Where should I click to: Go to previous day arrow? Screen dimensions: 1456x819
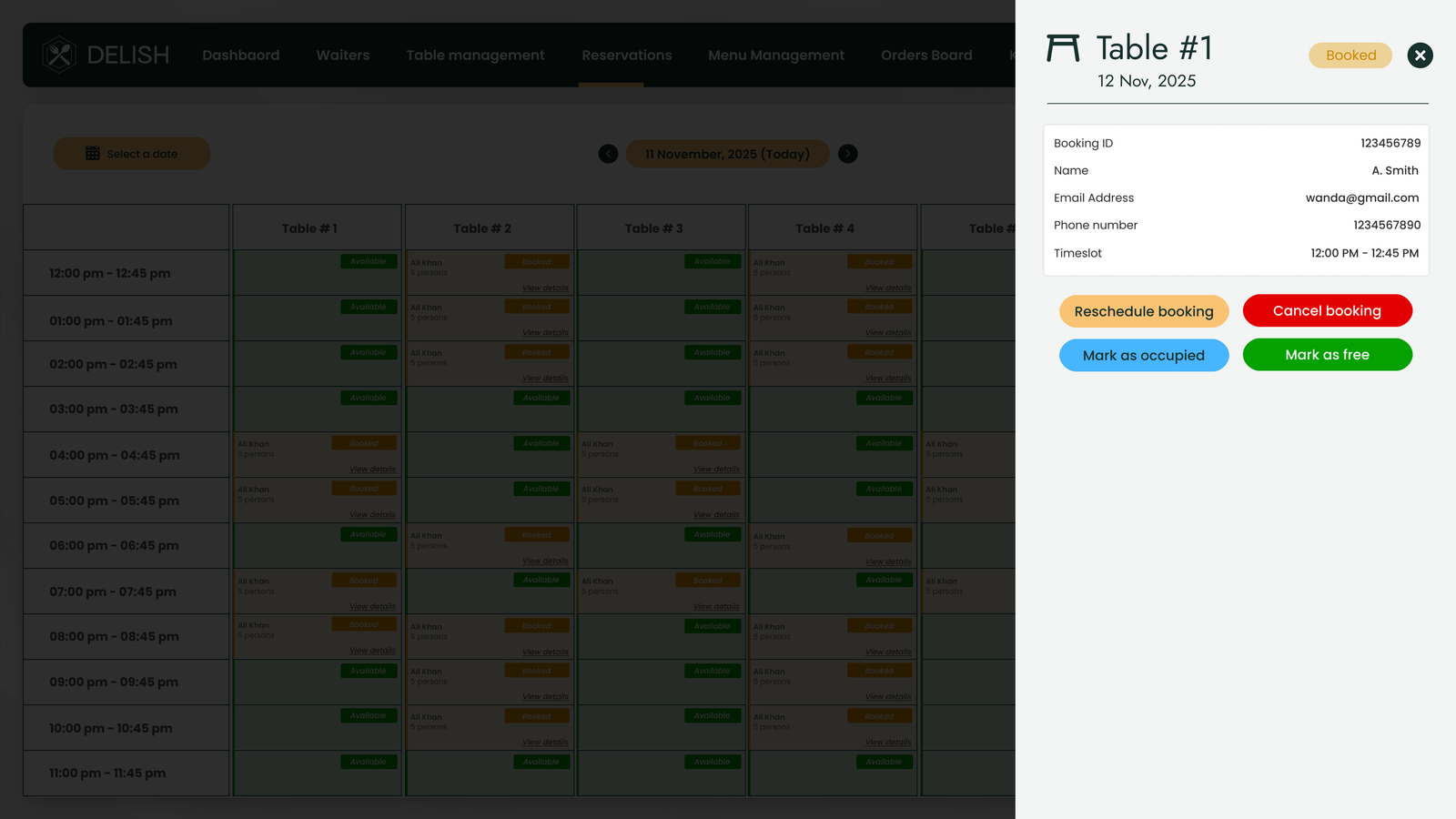point(609,154)
